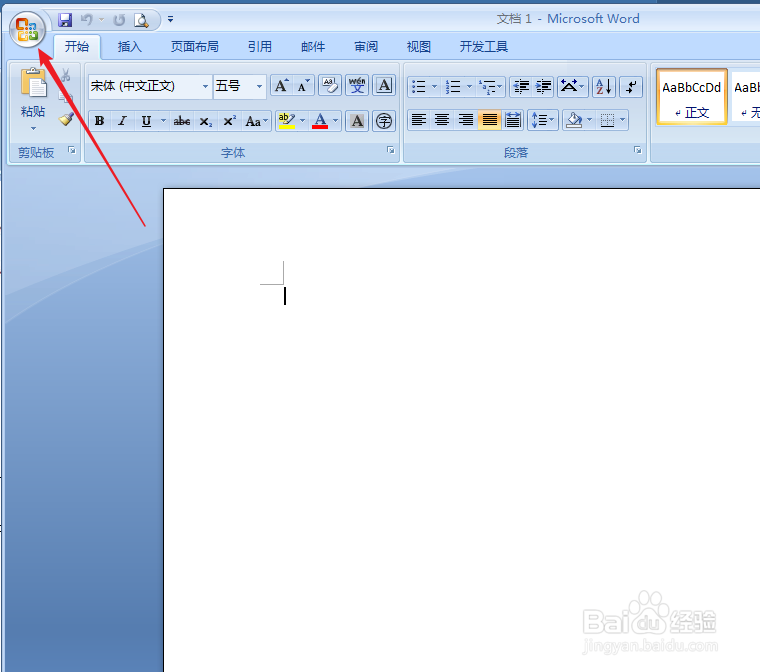760x672 pixels.
Task: Open Print Preview from Quick Access
Action: click(141, 20)
